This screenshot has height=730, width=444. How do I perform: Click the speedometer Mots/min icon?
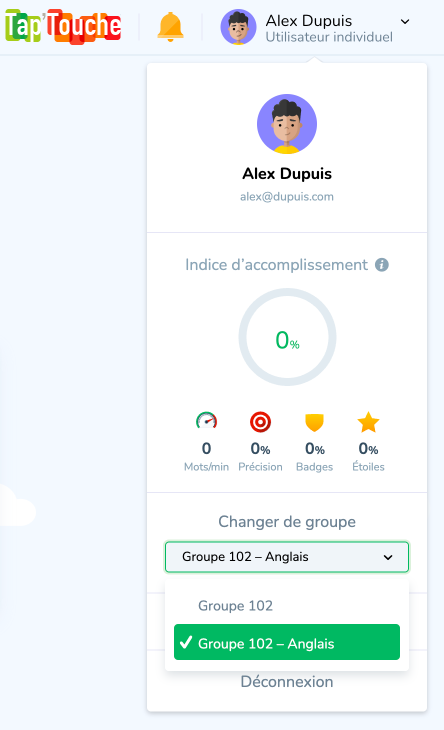206,421
